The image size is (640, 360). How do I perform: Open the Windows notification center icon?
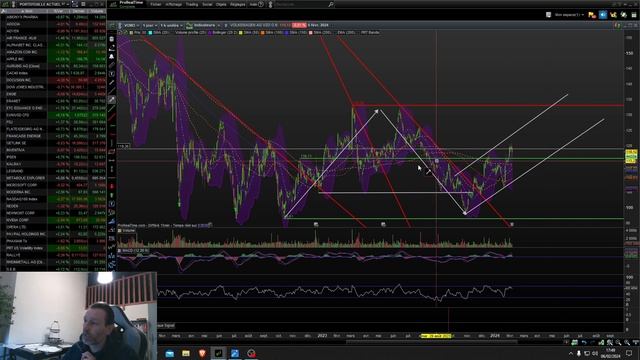pyautogui.click(x=629, y=353)
